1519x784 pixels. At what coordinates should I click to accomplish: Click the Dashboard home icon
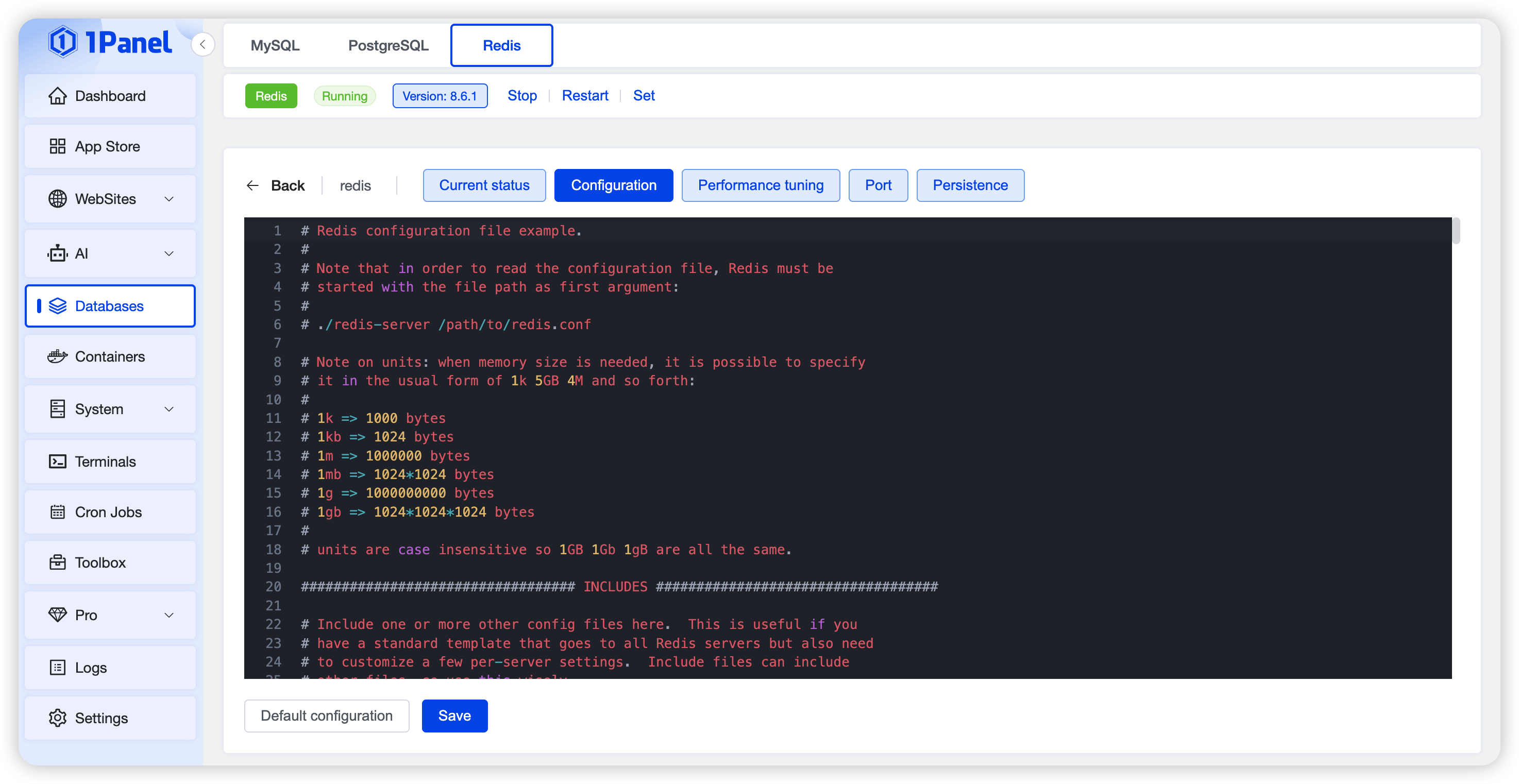(57, 95)
